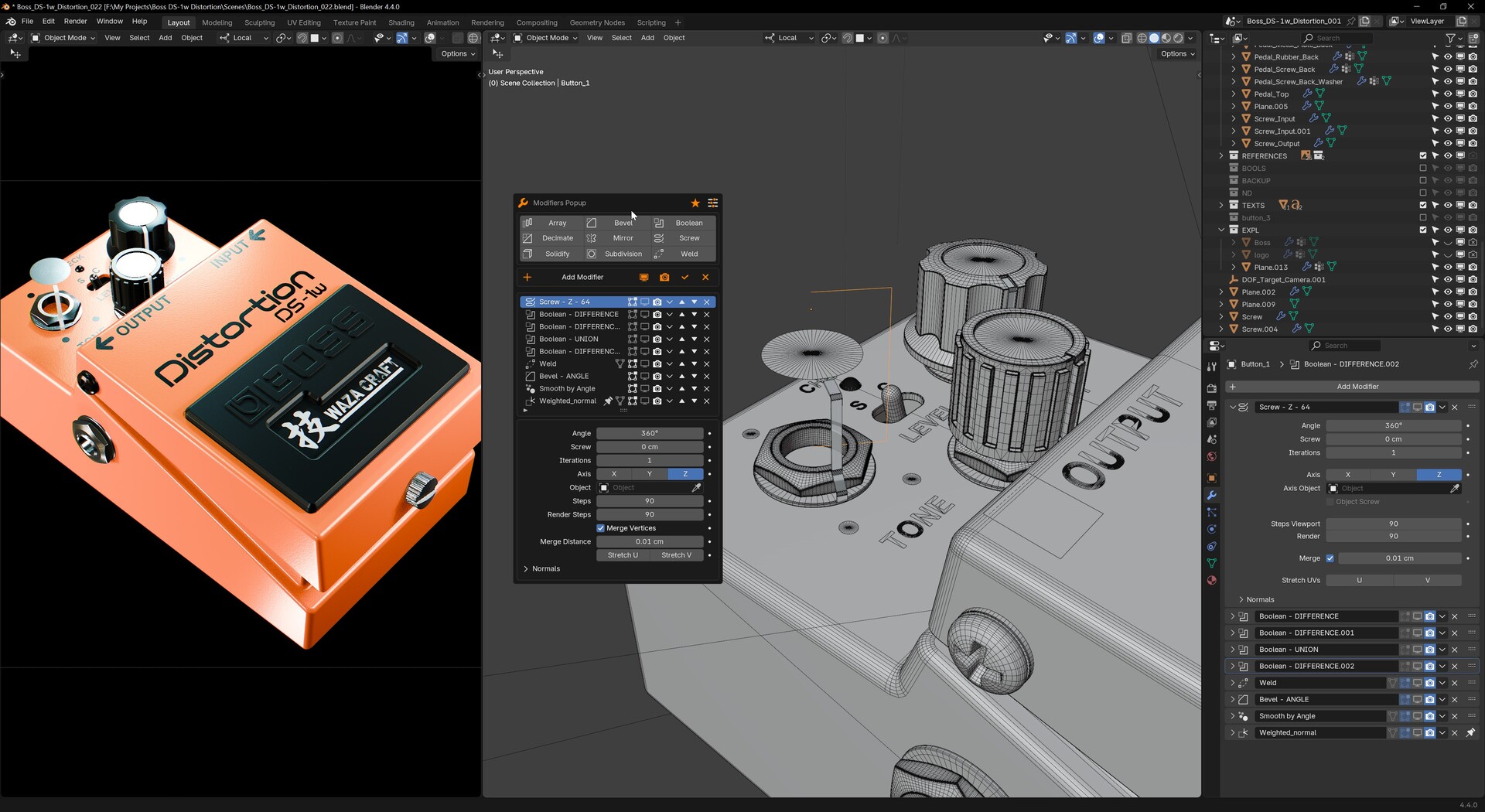Add a Boolean modifier from the popup

[682, 223]
